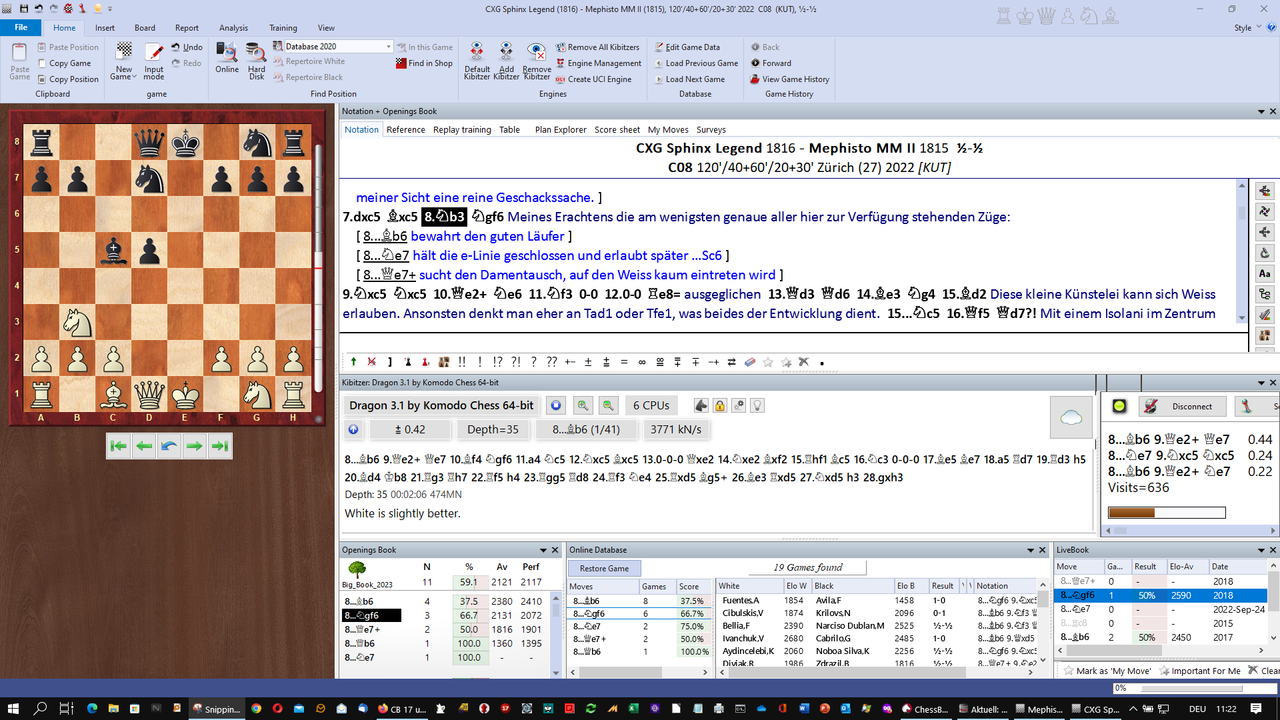The height and width of the screenshot is (720, 1280).
Task: Click Remove All Kibitzers
Action: pyautogui.click(x=597, y=47)
